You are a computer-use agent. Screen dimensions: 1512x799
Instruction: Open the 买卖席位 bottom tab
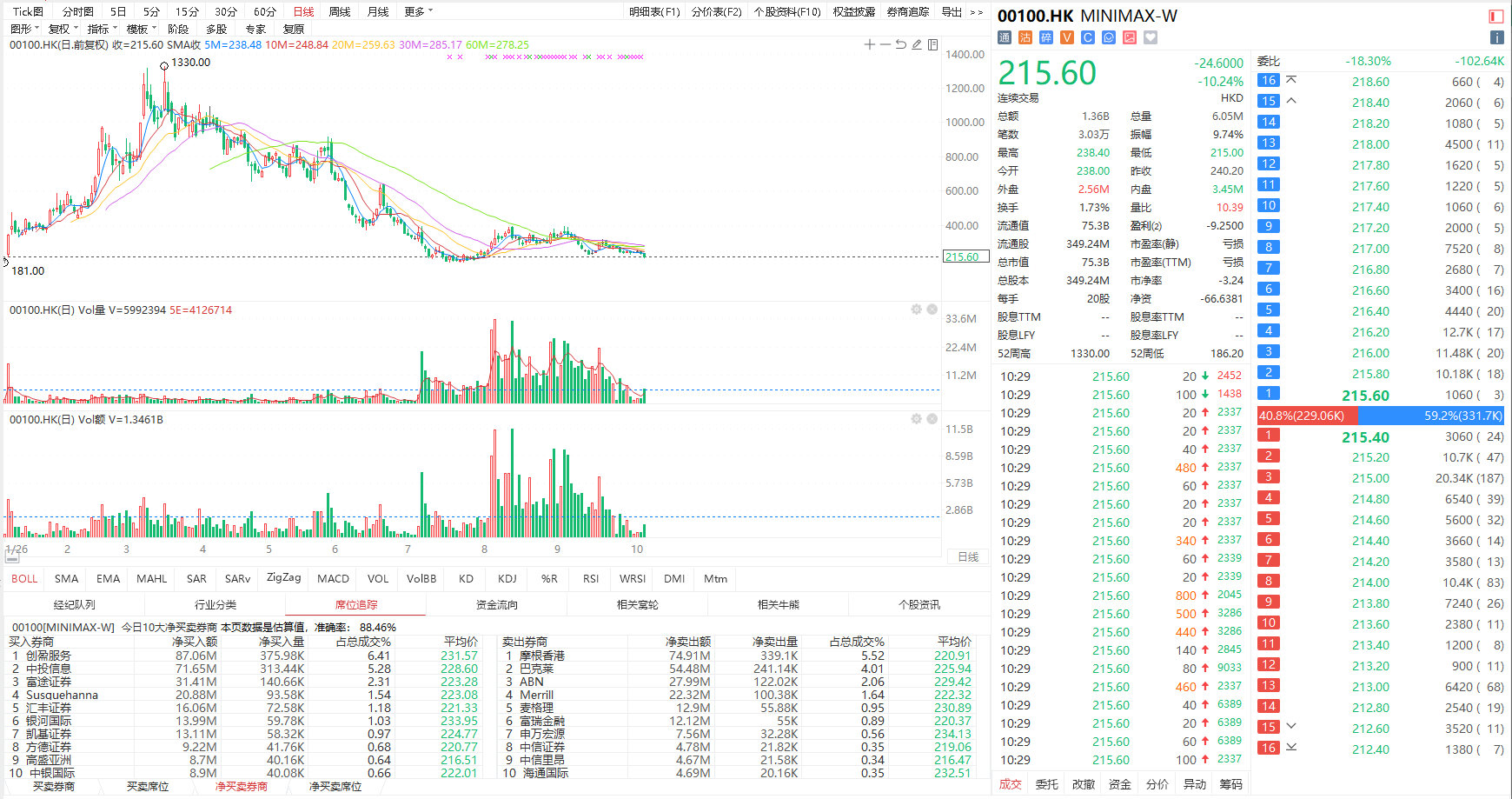(148, 786)
